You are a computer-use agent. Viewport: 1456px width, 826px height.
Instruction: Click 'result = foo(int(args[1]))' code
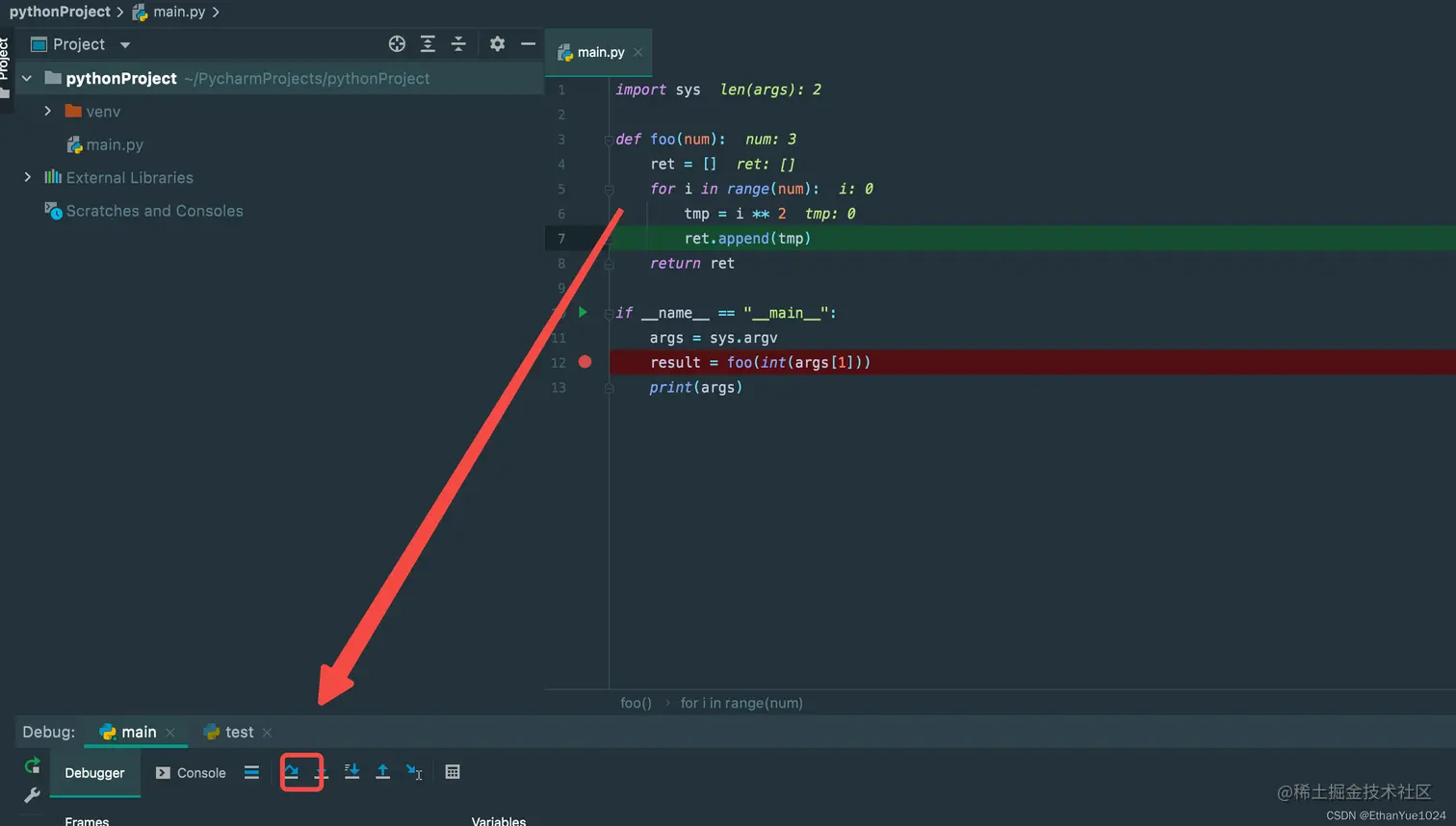coord(760,362)
